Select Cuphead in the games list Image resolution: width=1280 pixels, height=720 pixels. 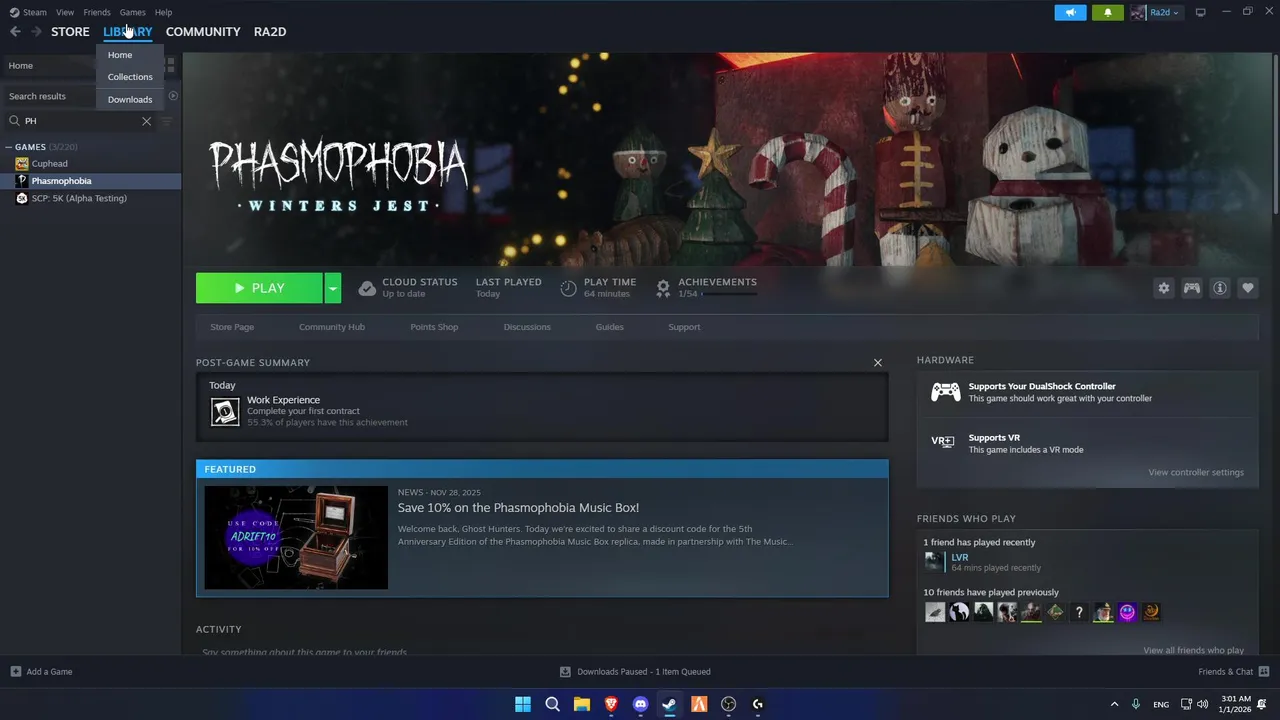click(50, 164)
